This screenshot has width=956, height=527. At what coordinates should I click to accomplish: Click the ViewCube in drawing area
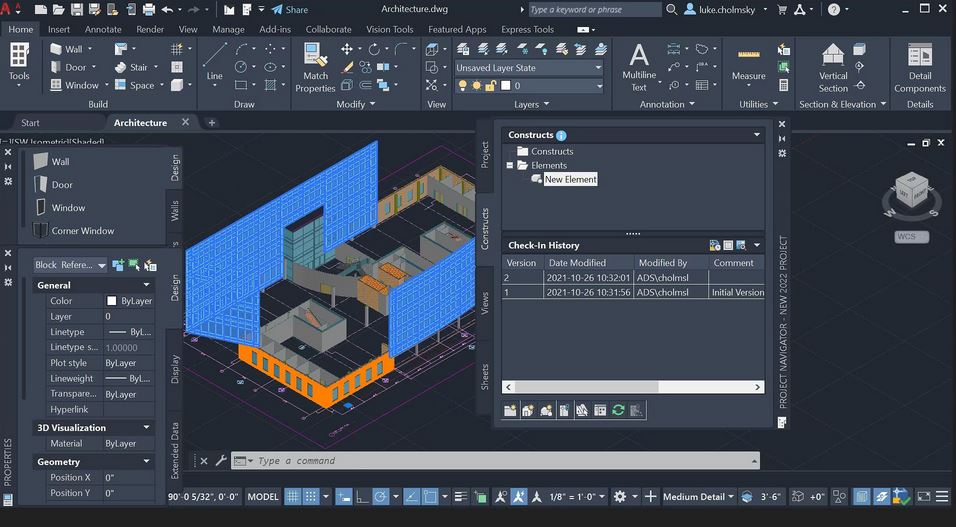912,191
